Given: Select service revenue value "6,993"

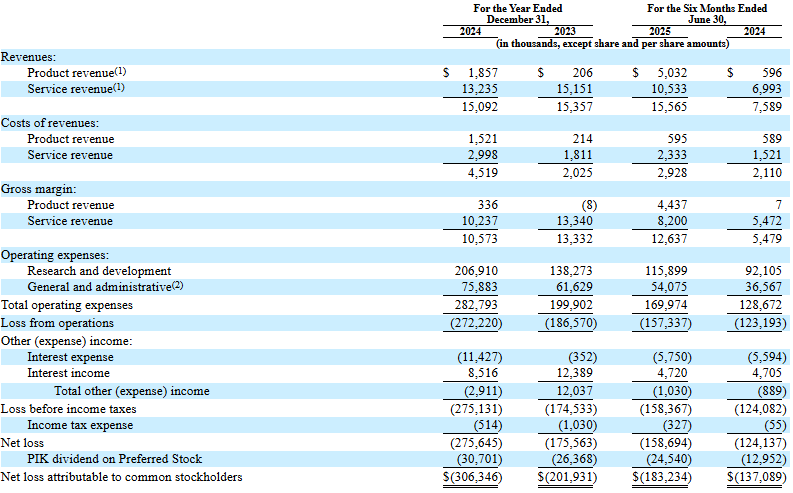Looking at the screenshot, I should [x=767, y=89].
